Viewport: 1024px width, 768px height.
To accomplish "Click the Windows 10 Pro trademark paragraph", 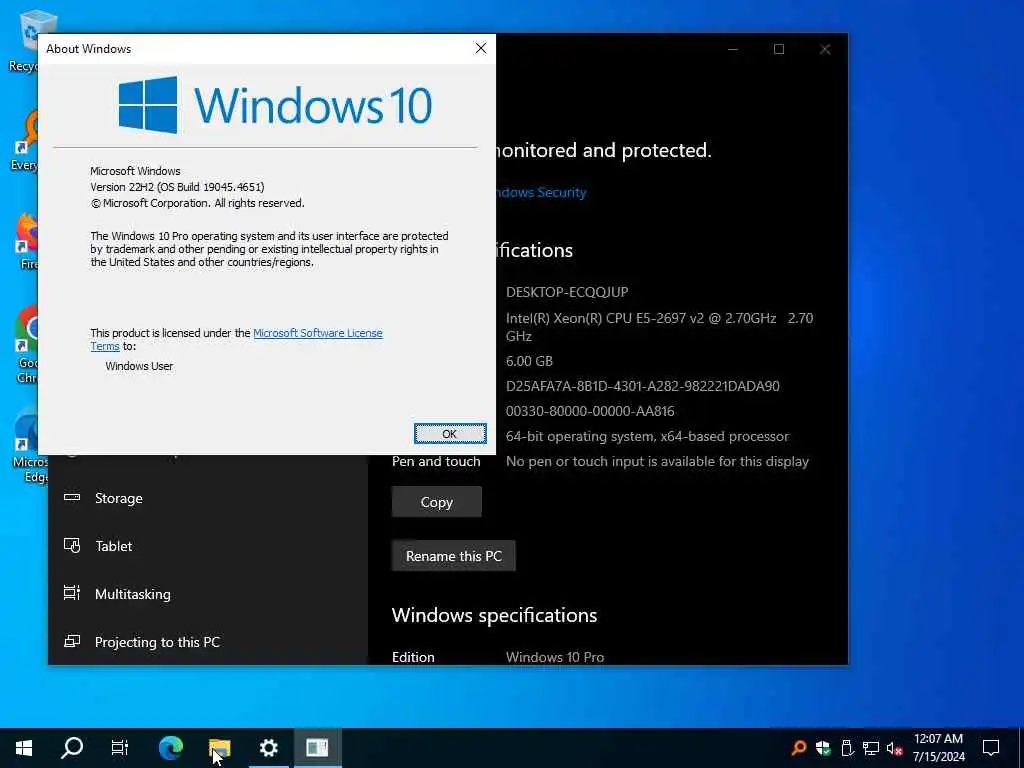I will [269, 249].
